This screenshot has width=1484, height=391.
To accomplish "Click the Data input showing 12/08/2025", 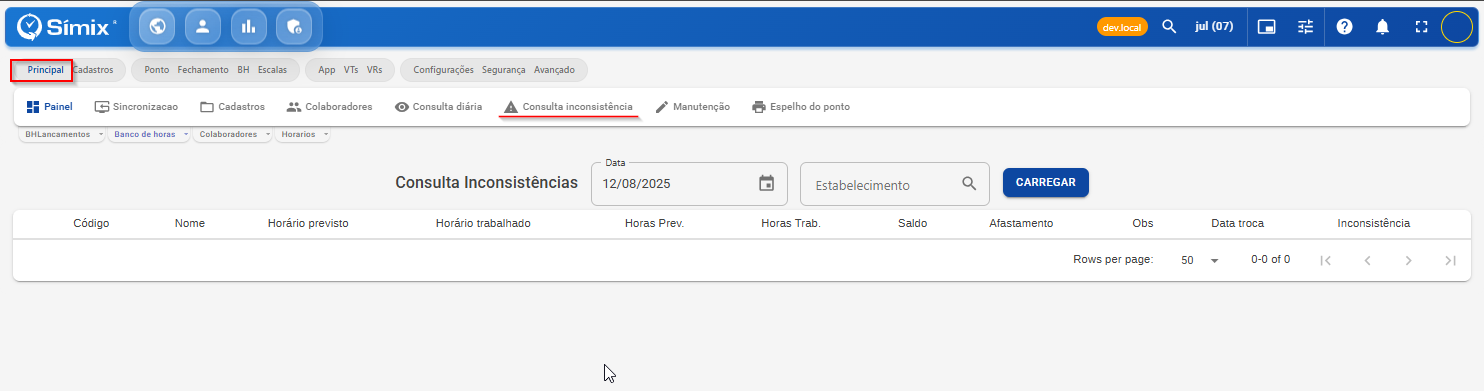I will point(689,184).
